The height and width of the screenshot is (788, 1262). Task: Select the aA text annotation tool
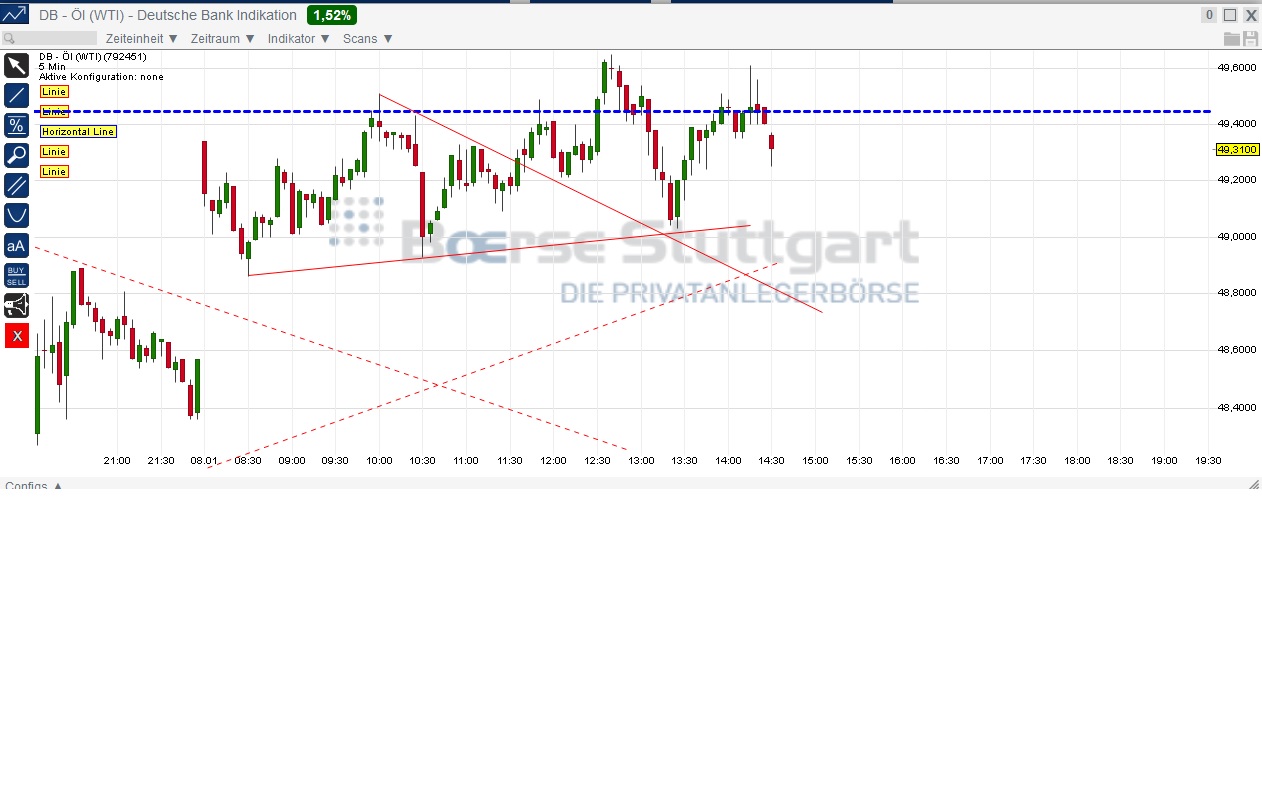click(x=17, y=245)
